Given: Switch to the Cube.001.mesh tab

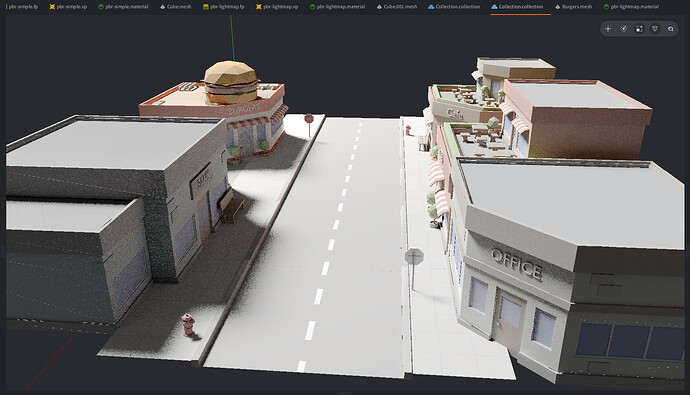Looking at the screenshot, I should pyautogui.click(x=396, y=7).
